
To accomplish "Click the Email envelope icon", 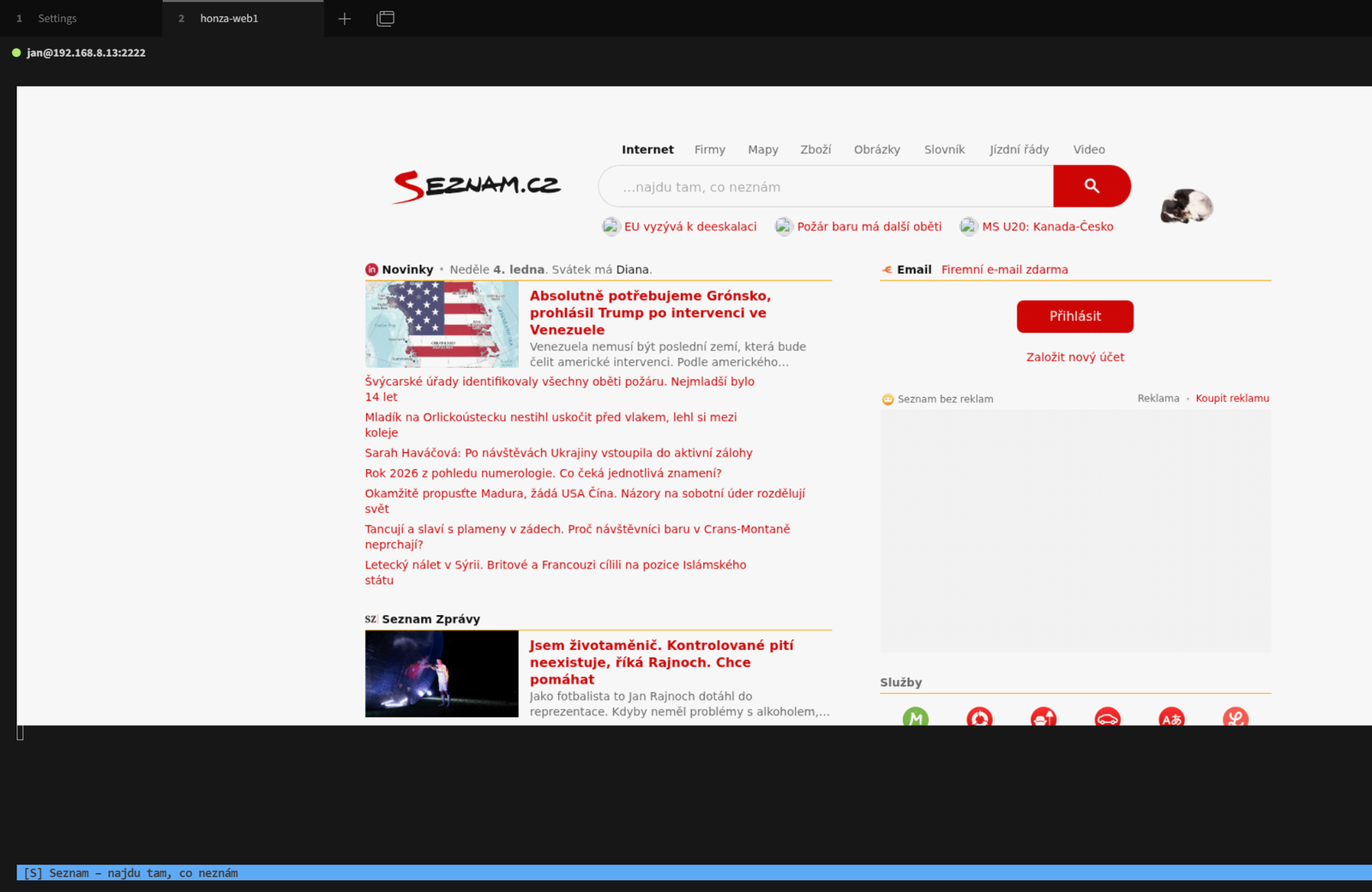I will [x=887, y=269].
